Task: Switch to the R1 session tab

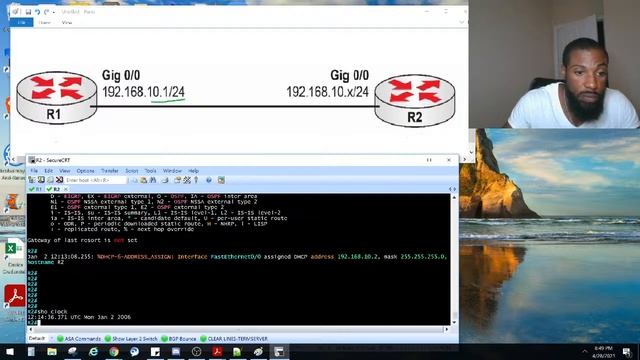Action: pyautogui.click(x=35, y=189)
